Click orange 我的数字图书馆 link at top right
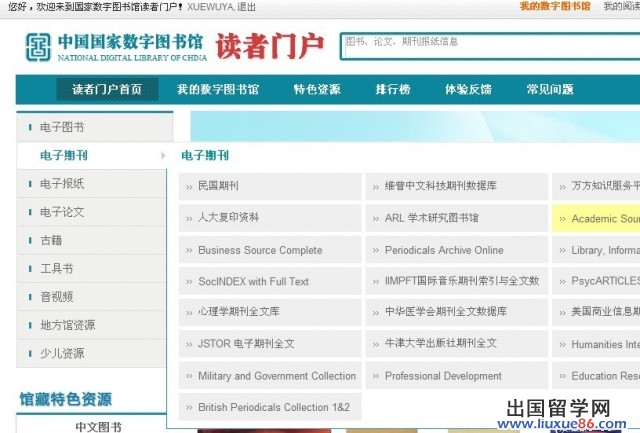The height and width of the screenshot is (433, 640). (x=555, y=6)
